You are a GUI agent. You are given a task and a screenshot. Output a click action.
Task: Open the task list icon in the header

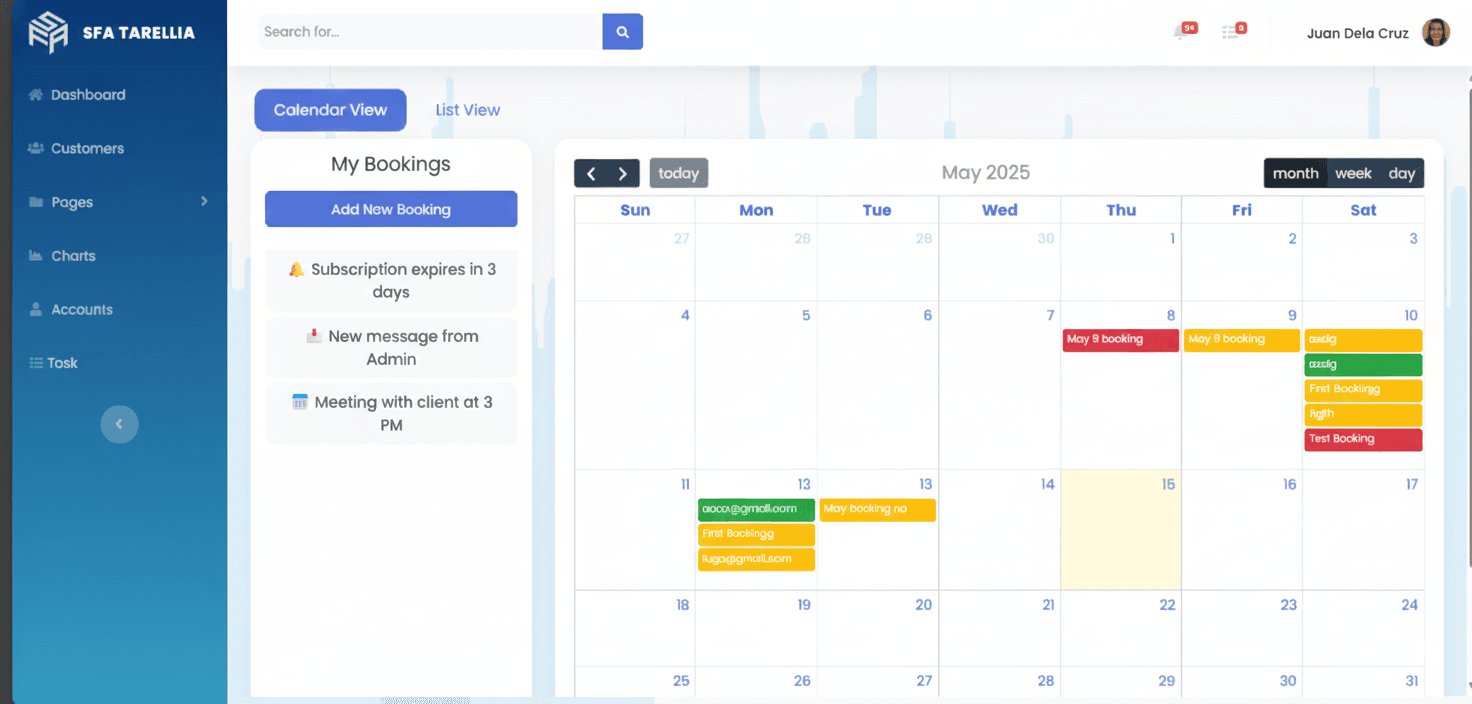coord(1234,32)
